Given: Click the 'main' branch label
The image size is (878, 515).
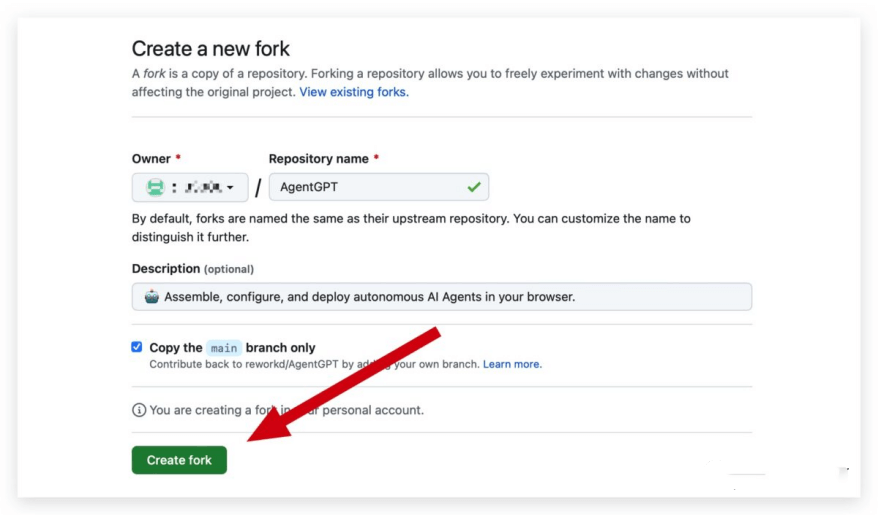Looking at the screenshot, I should click(224, 348).
